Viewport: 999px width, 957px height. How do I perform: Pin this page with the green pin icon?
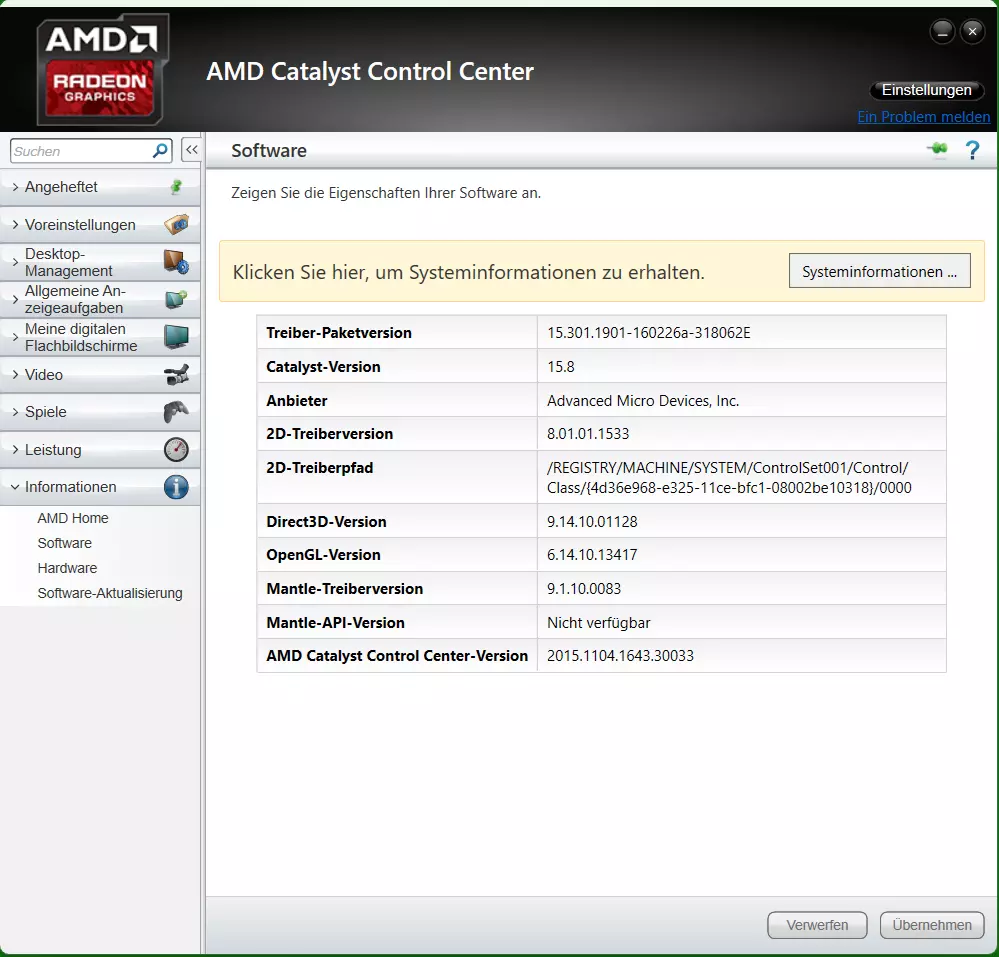(x=937, y=150)
